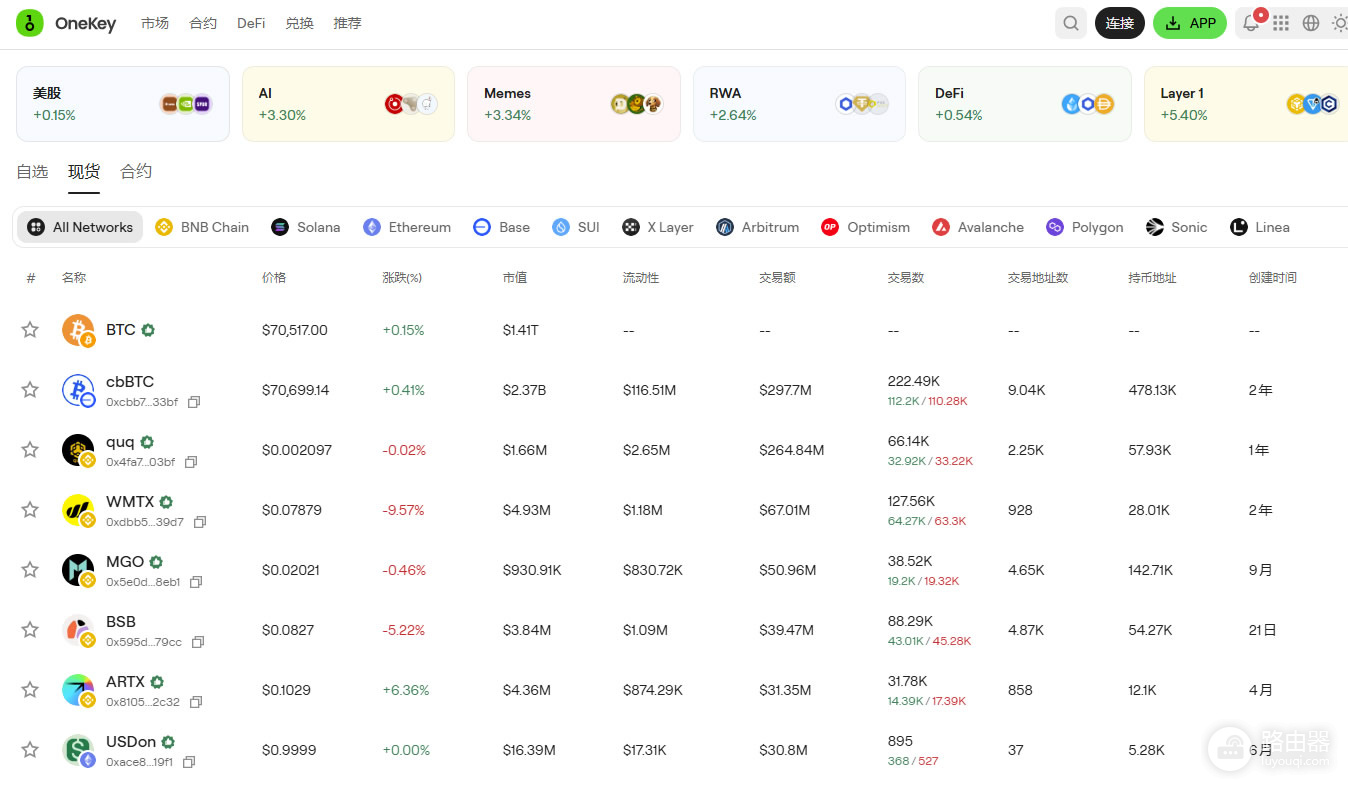The image size is (1348, 789).
Task: Click the USDon token logo
Action: [x=78, y=750]
